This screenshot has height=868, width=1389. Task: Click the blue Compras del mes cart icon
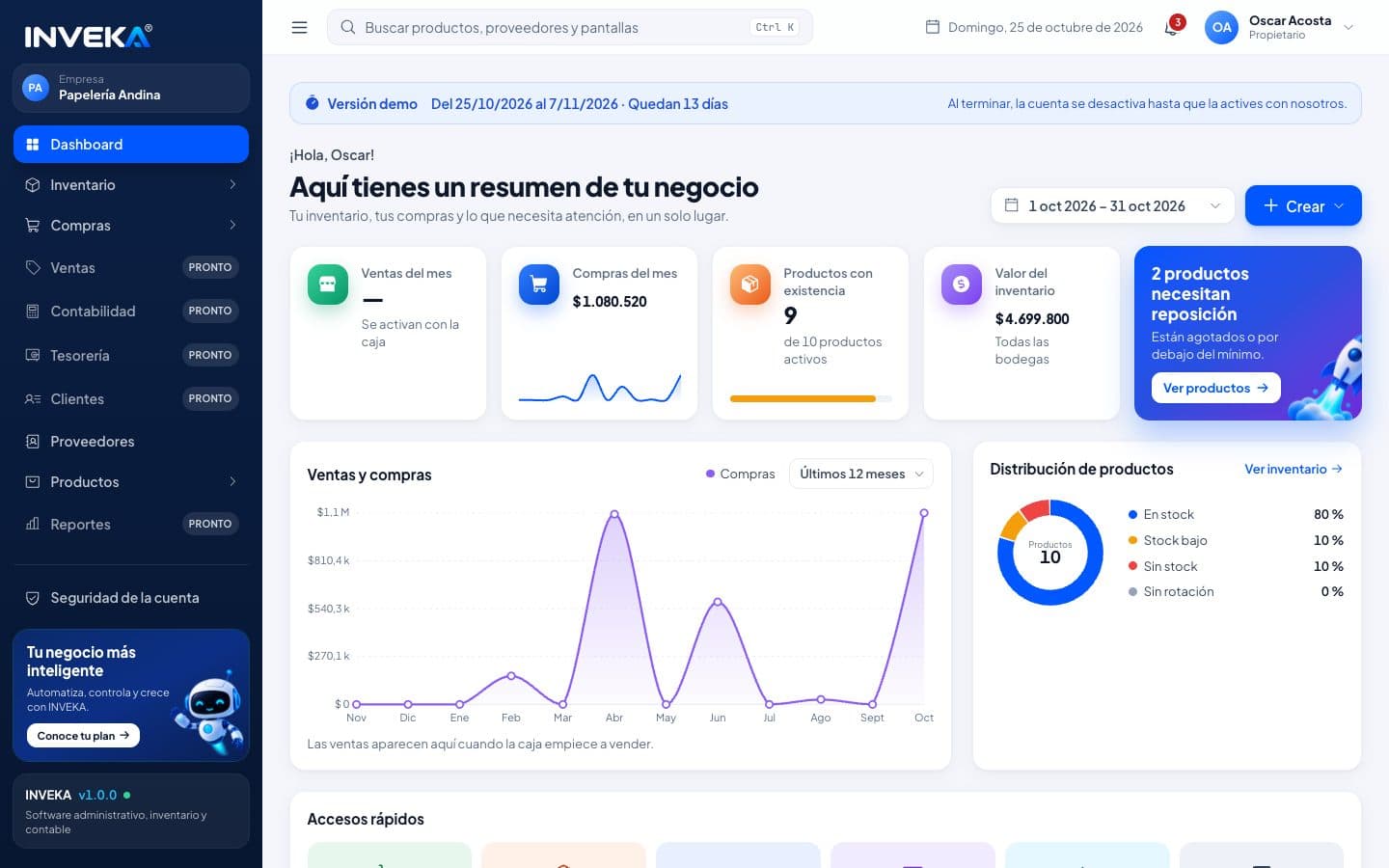click(539, 285)
